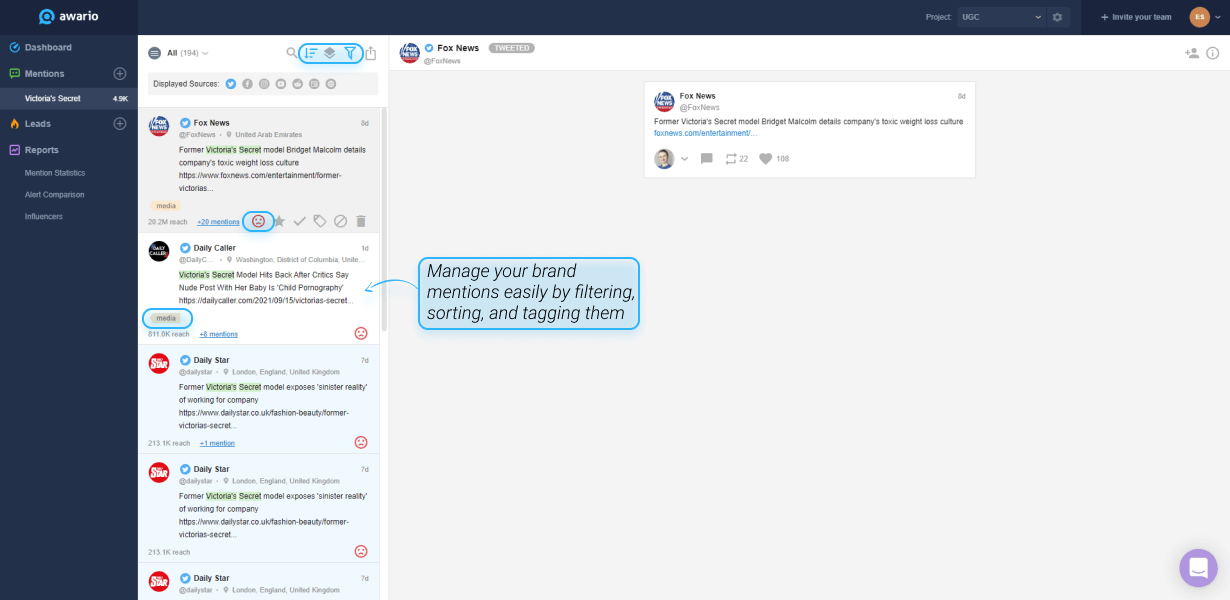This screenshot has width=1230, height=600.
Task: Open the UGC project dropdown
Action: (1000, 17)
